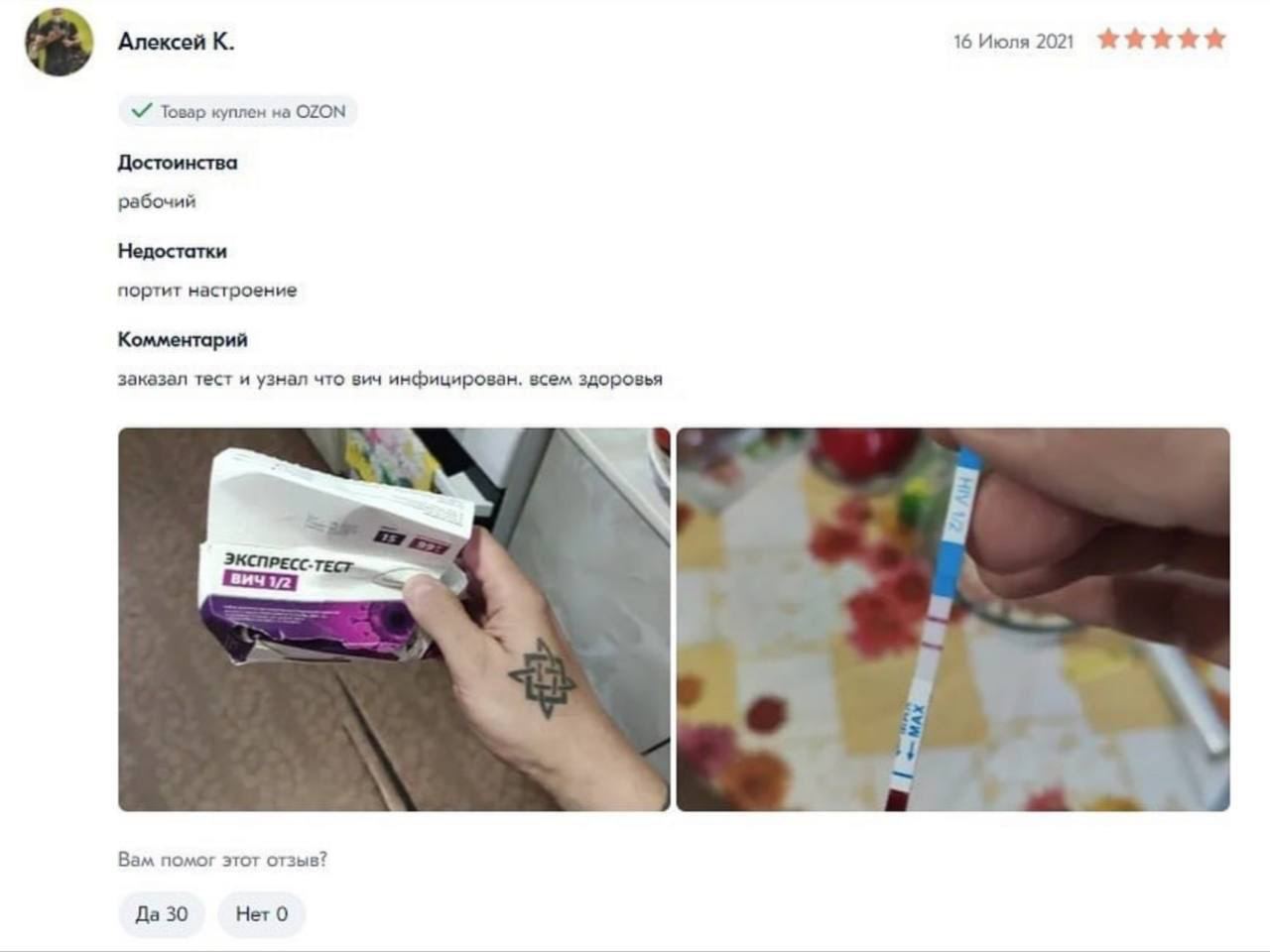Click the 'портит настроение' text
Screen dimensions: 1270x952
pos(207,291)
